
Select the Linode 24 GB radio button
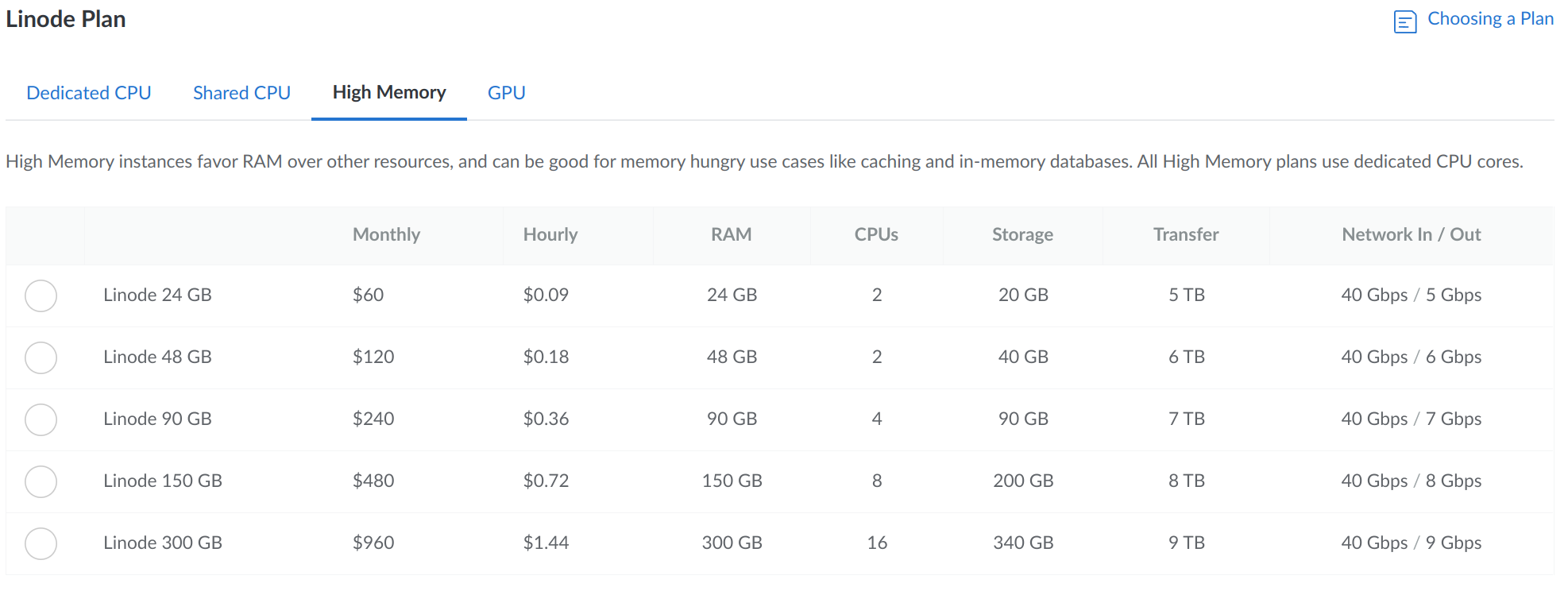click(x=41, y=295)
